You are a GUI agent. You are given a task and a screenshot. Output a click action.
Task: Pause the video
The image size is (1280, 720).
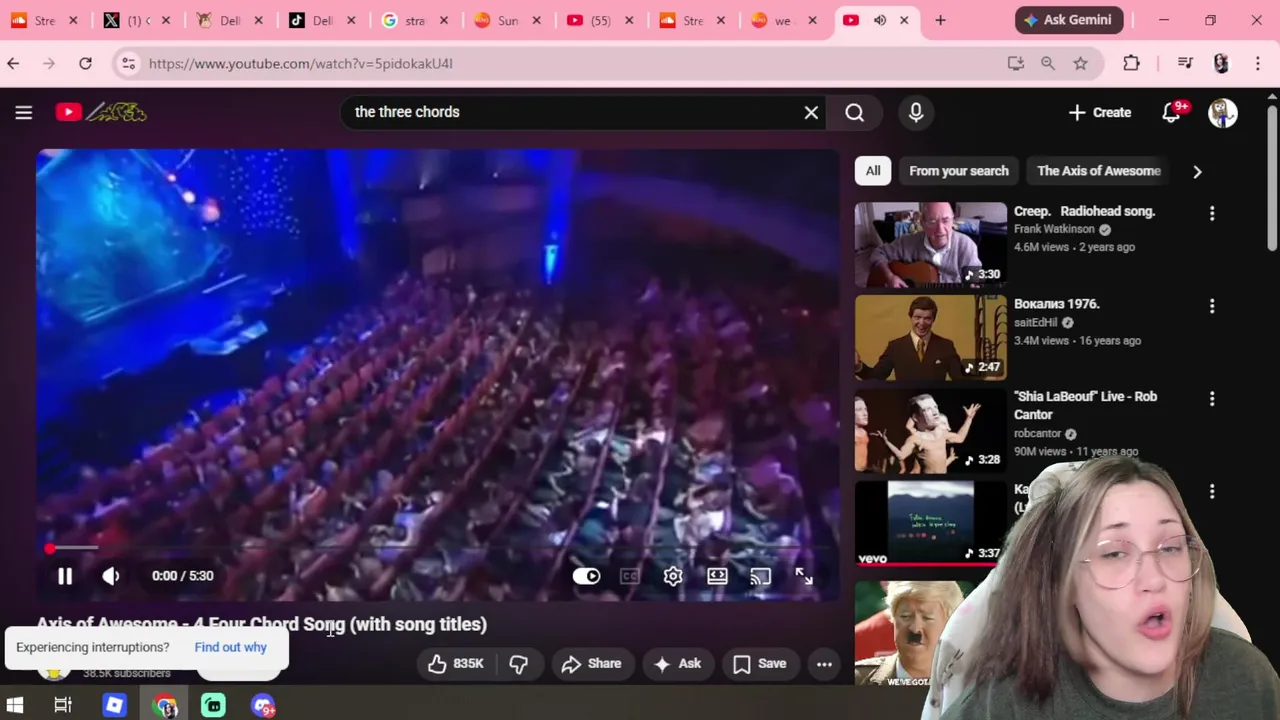tap(65, 576)
